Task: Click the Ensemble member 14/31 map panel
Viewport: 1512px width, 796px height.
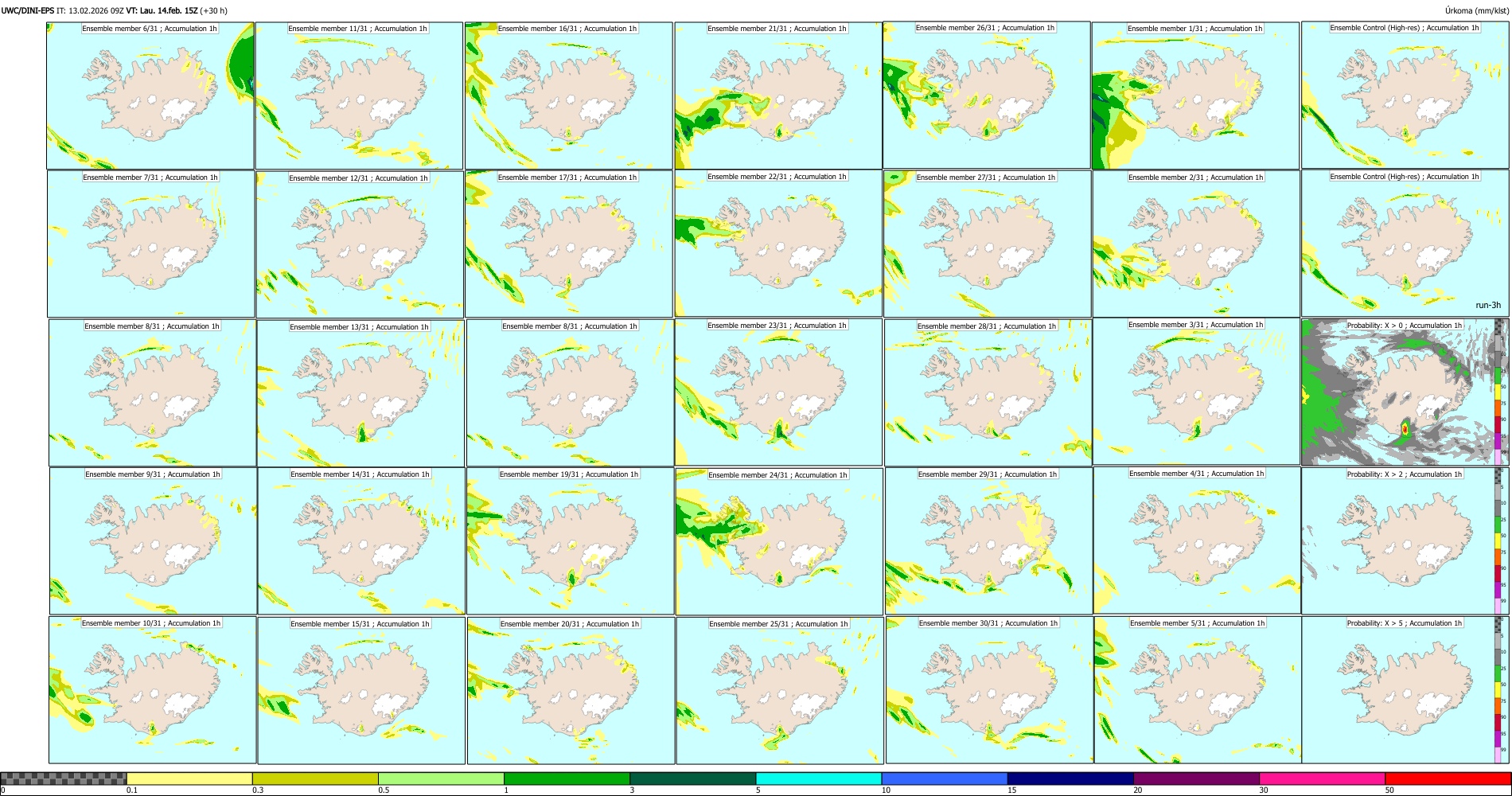Action: (361, 541)
